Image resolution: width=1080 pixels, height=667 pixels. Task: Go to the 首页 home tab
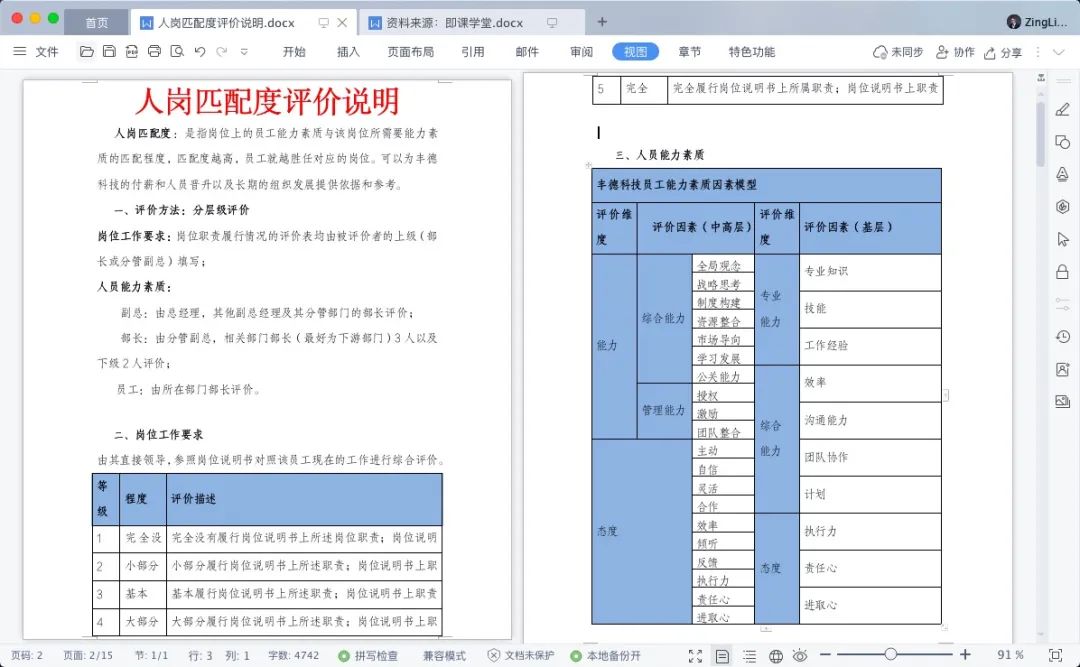point(96,23)
